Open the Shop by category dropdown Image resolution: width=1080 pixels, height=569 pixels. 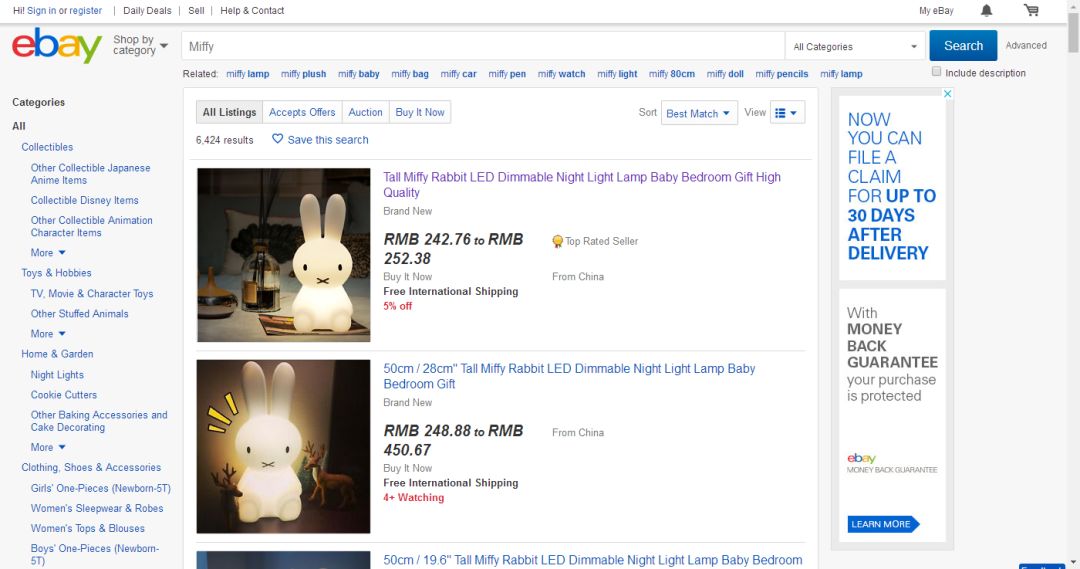(x=141, y=45)
